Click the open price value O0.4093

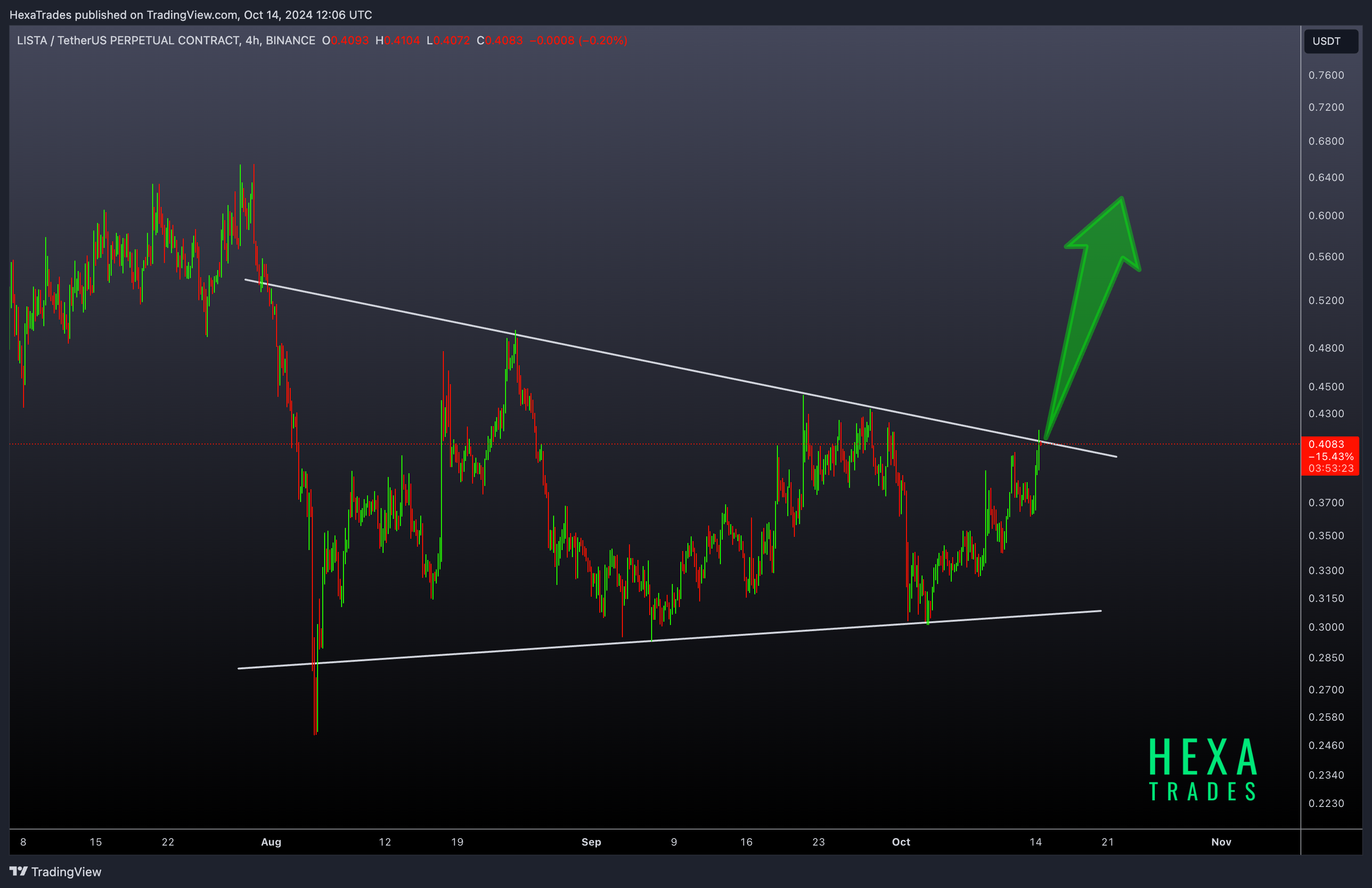tap(345, 41)
